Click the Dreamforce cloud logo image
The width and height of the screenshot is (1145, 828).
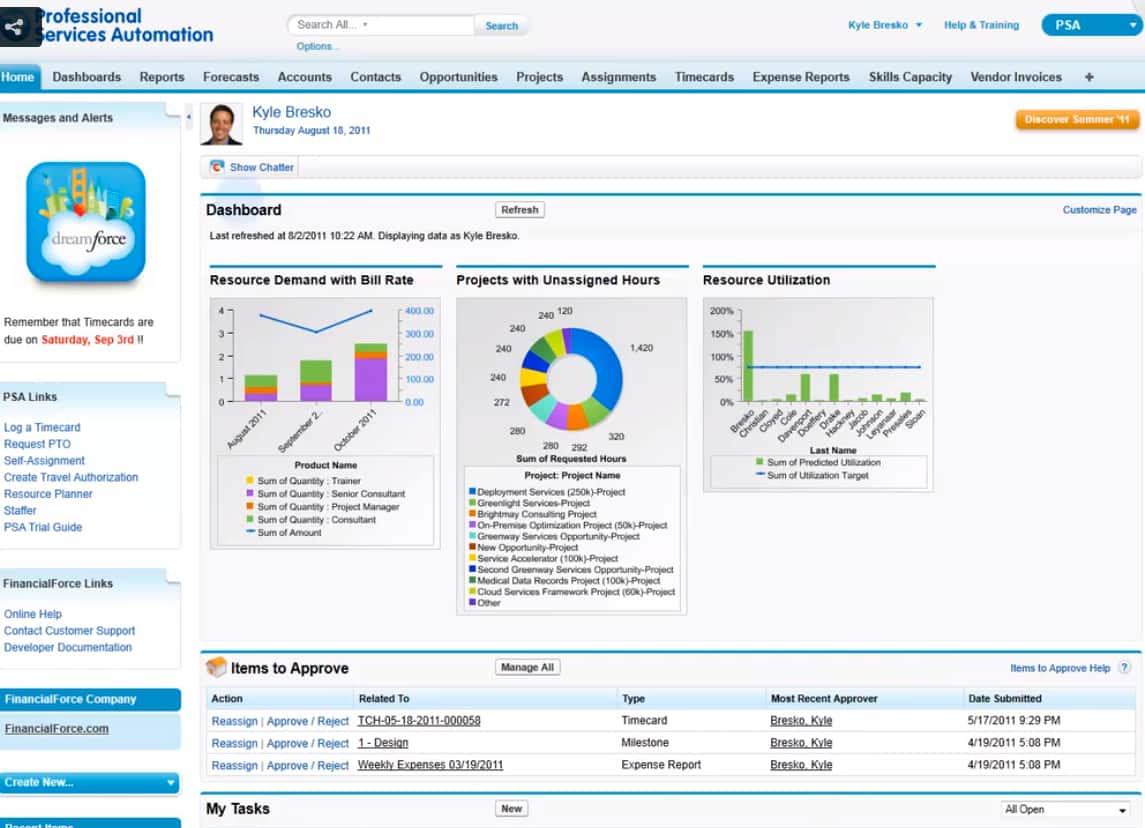coord(86,222)
